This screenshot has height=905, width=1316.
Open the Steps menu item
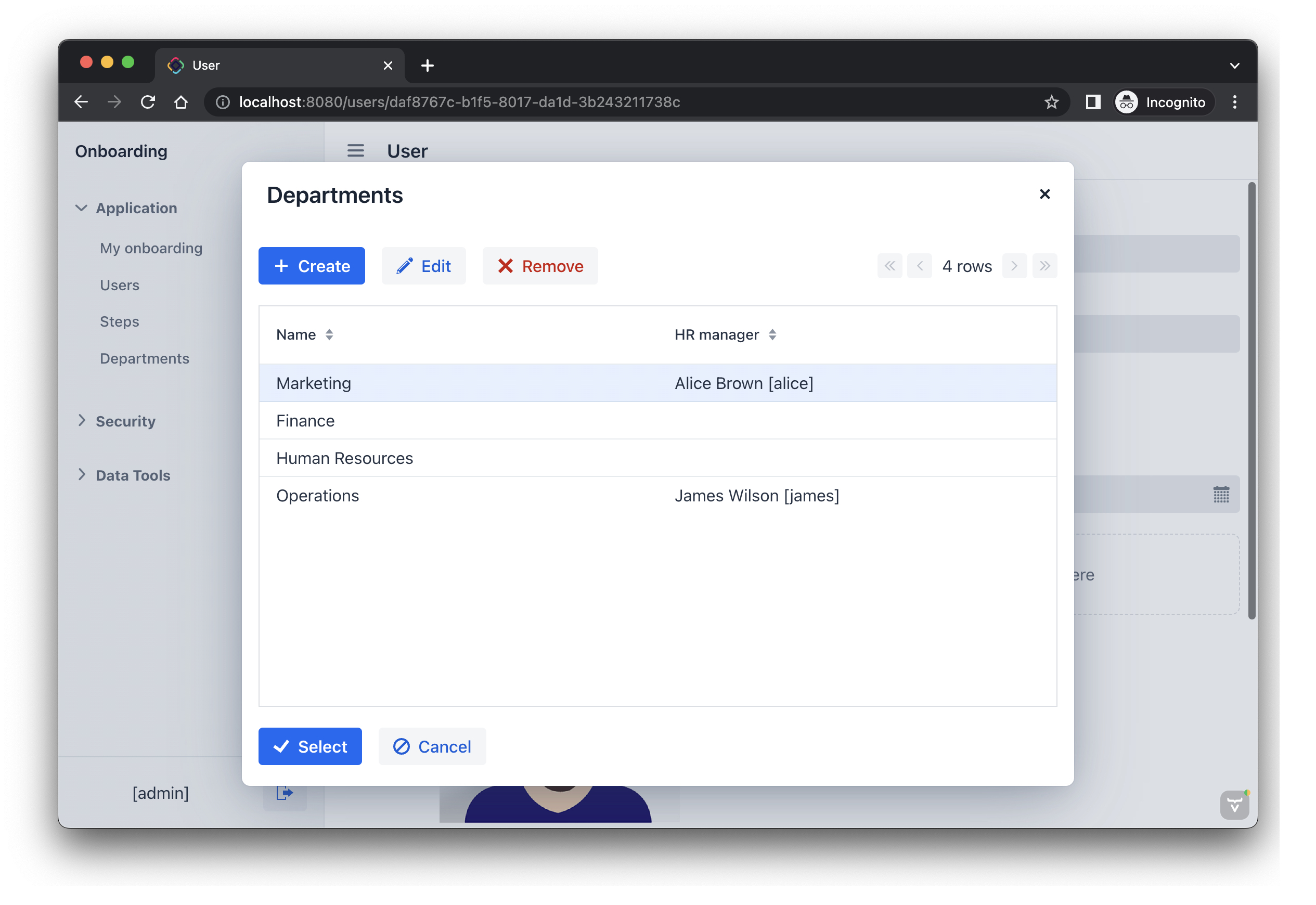[x=119, y=321]
